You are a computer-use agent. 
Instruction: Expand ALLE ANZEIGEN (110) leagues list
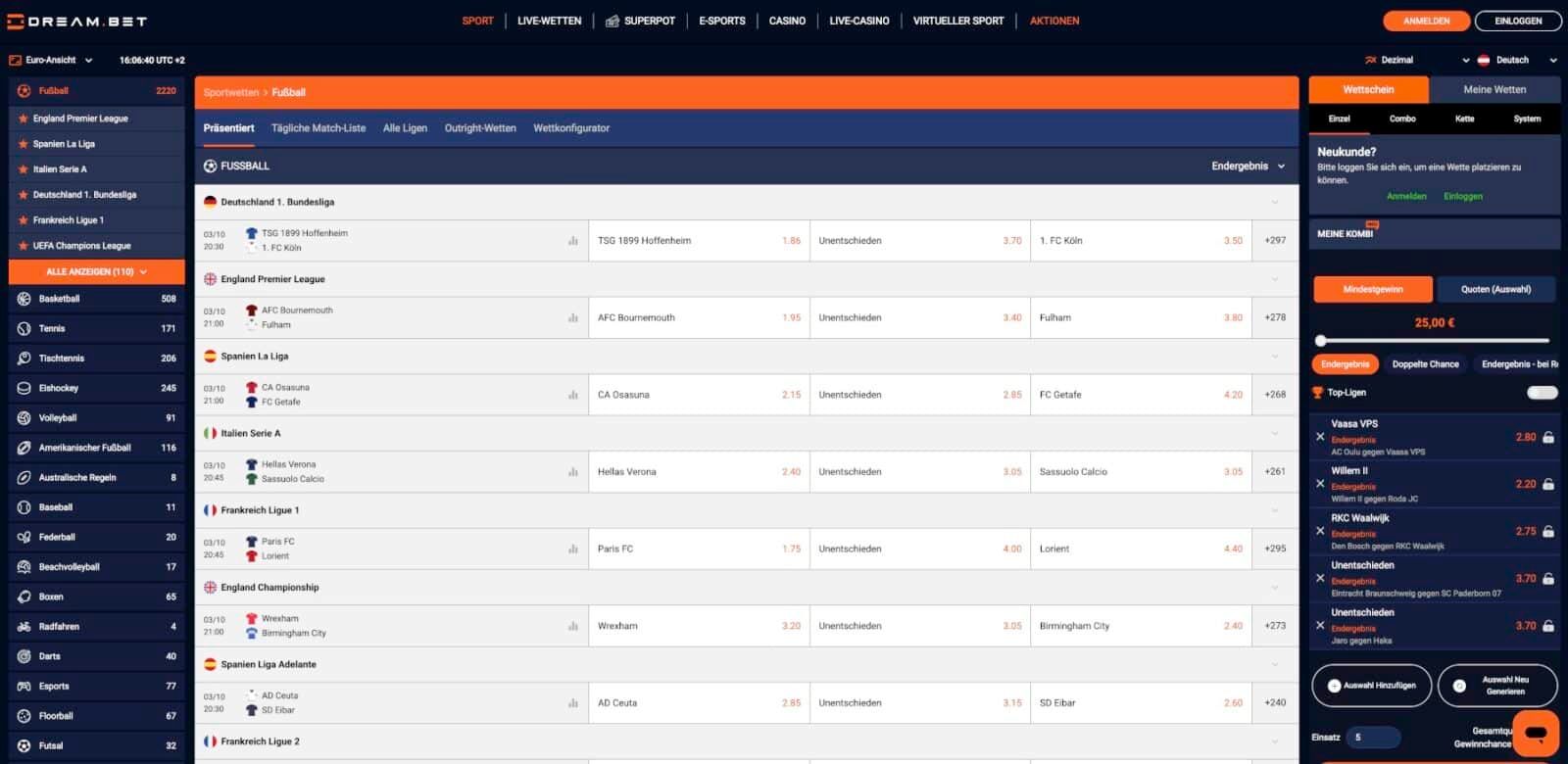pyautogui.click(x=96, y=271)
